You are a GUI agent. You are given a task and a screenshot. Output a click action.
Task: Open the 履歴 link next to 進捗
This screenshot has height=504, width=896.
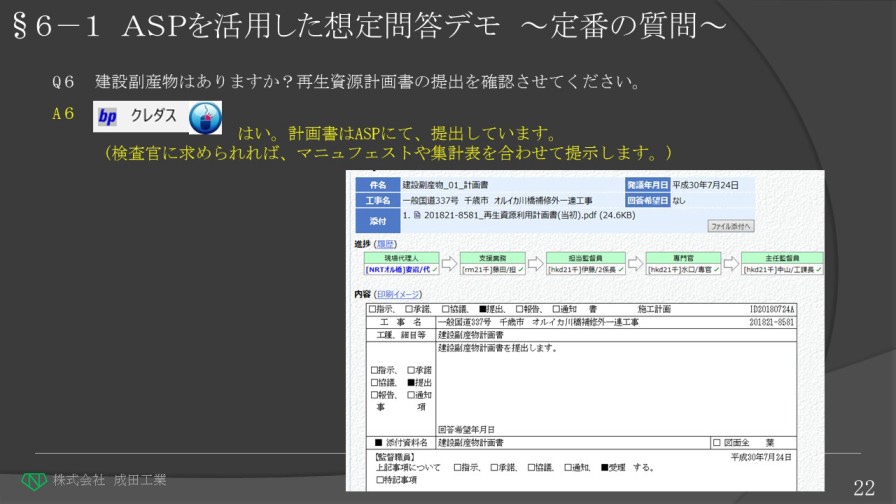tap(385, 244)
